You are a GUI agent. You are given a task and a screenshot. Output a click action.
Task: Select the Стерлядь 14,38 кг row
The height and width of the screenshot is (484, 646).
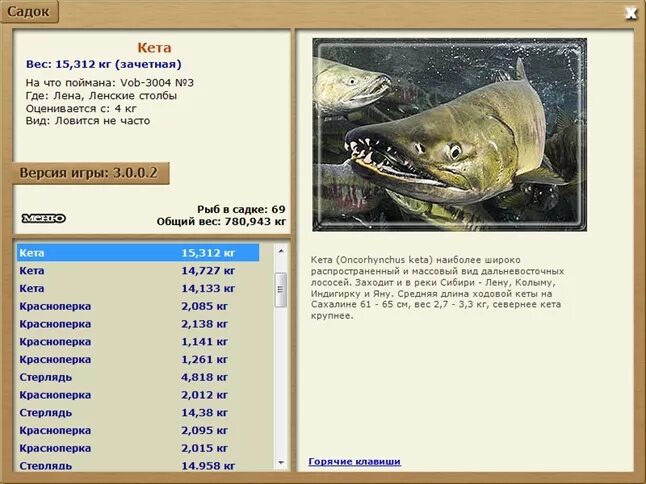point(138,412)
